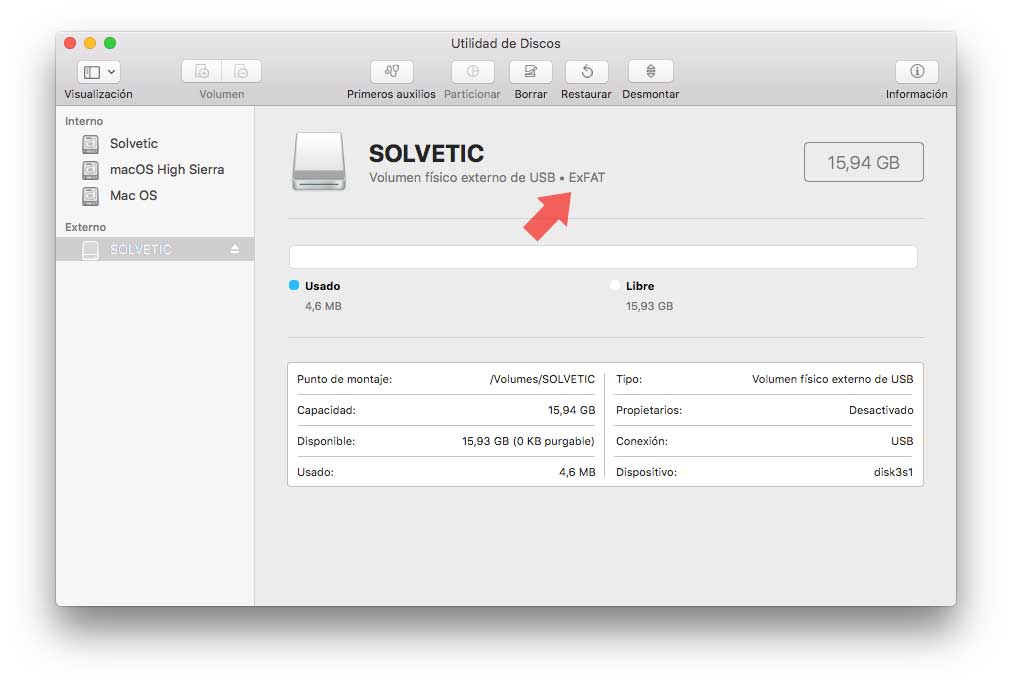Click the SOLVETIC volume title
1012x686 pixels.
(427, 154)
